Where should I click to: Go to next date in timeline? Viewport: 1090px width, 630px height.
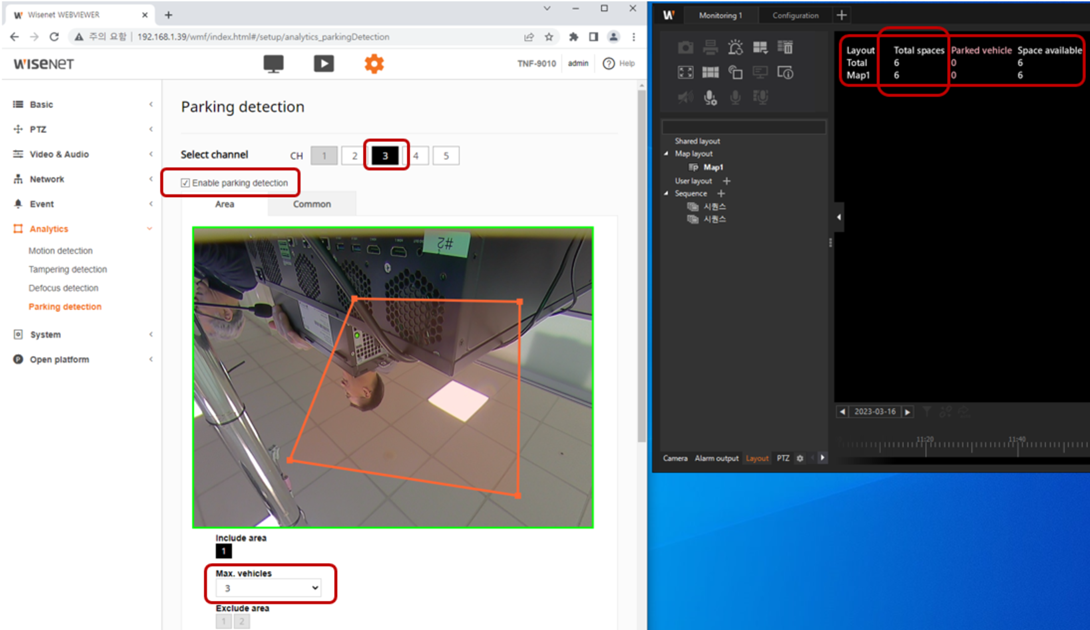[908, 412]
